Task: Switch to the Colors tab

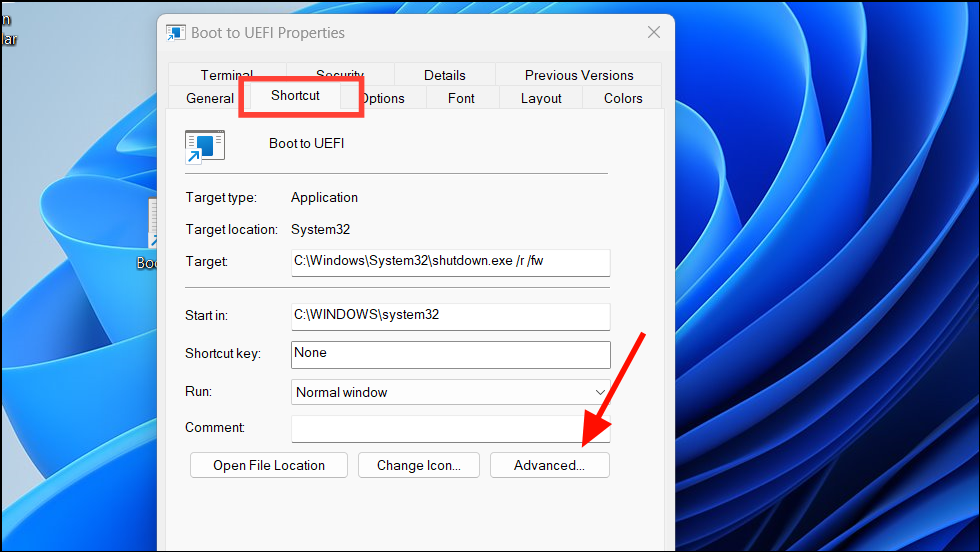Action: (622, 98)
